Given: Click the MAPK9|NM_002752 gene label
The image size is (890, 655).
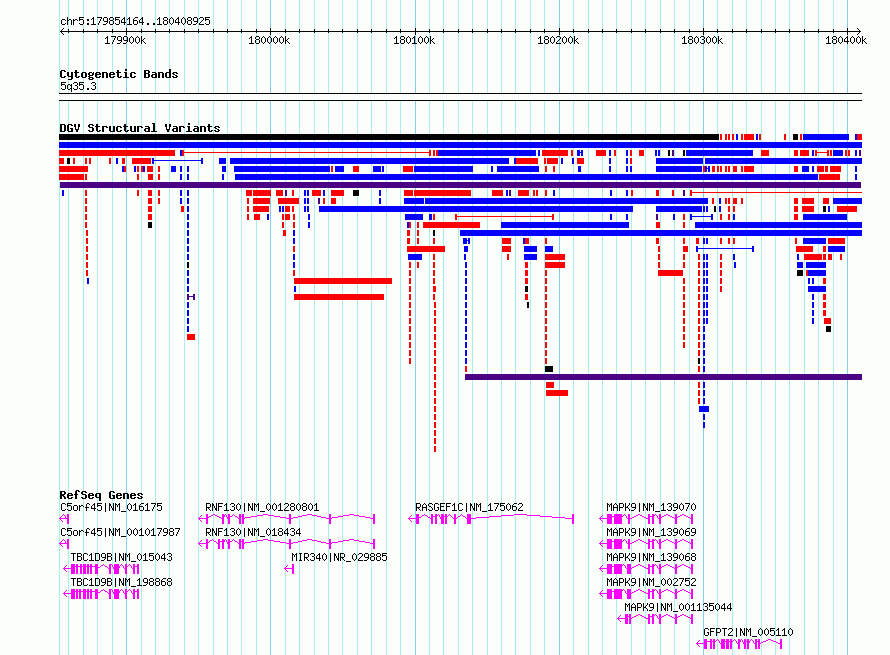Looking at the screenshot, I should point(651,582).
